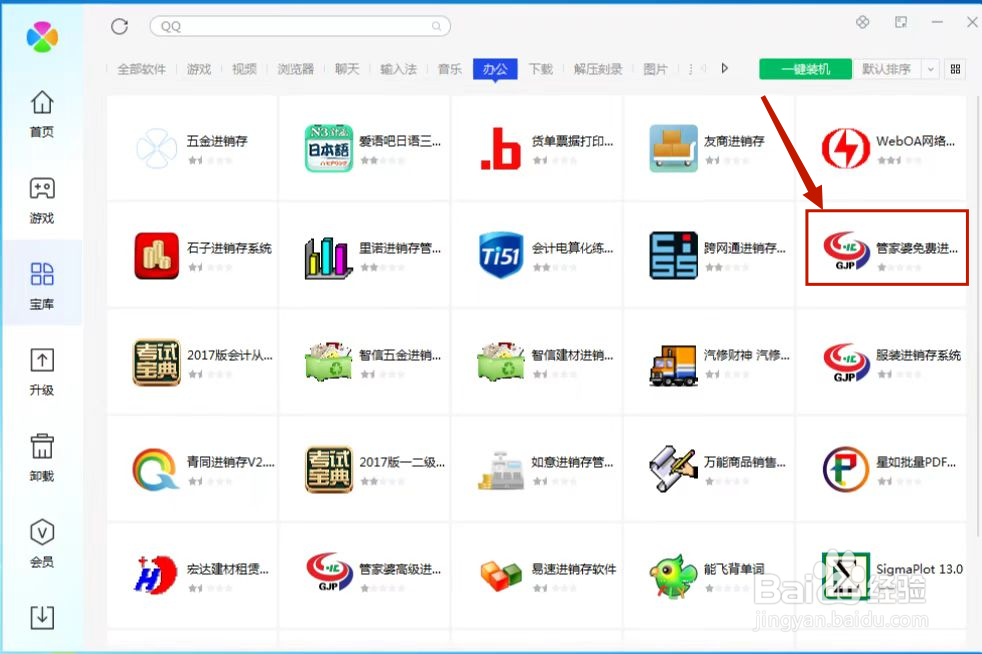Open the mini window icon in title bar
Screen dimensions: 982x654
click(901, 22)
